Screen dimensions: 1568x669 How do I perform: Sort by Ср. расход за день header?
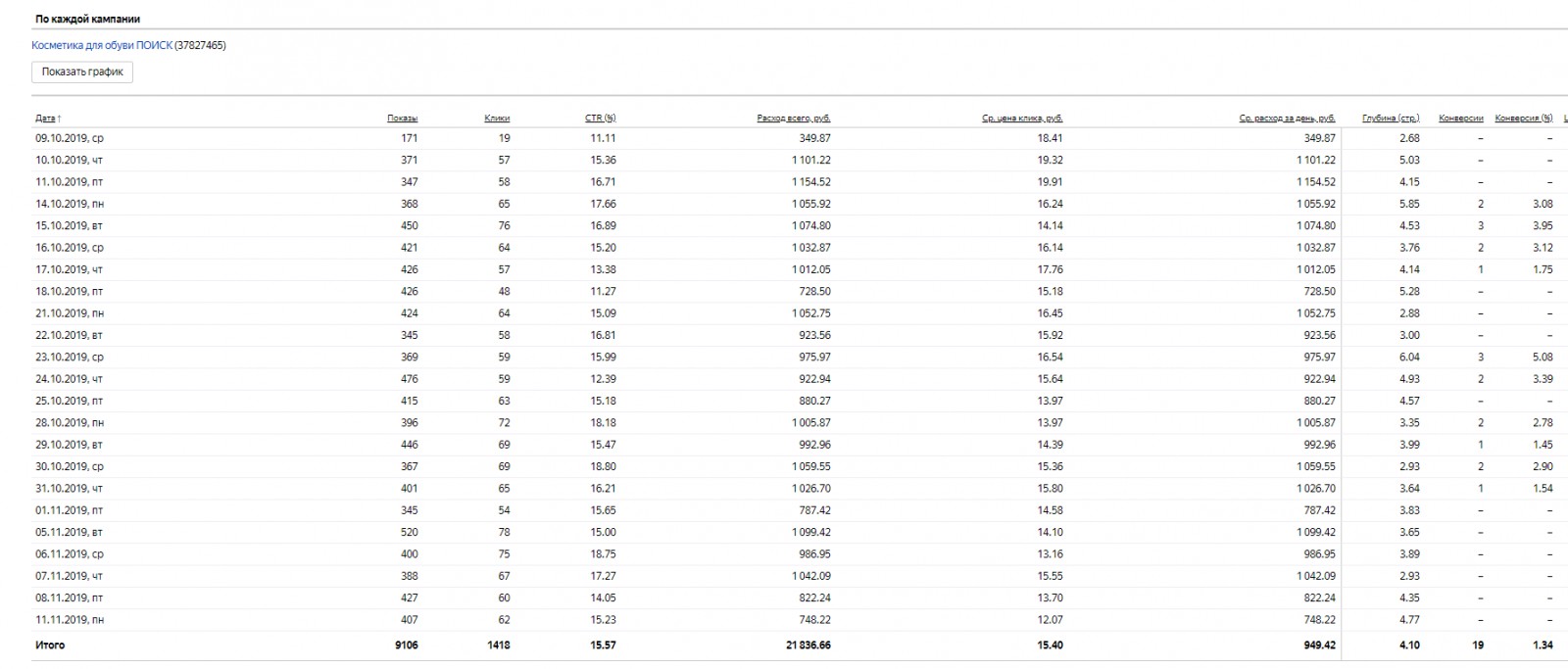click(x=1287, y=119)
